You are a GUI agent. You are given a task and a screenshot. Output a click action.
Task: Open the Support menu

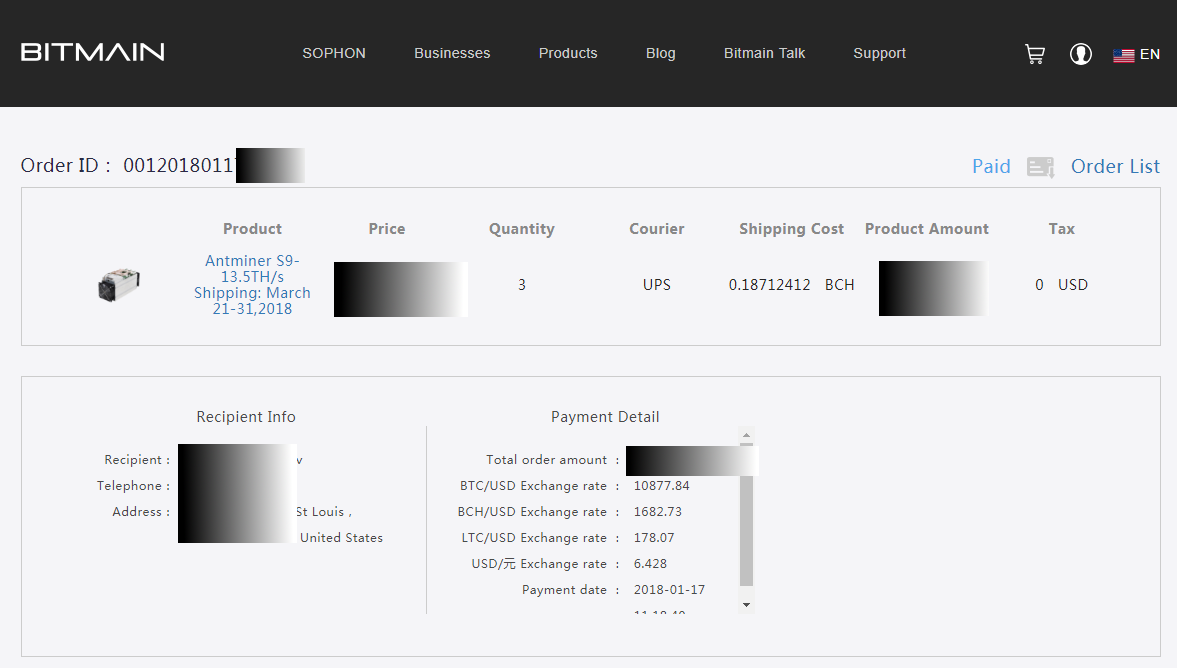point(879,53)
